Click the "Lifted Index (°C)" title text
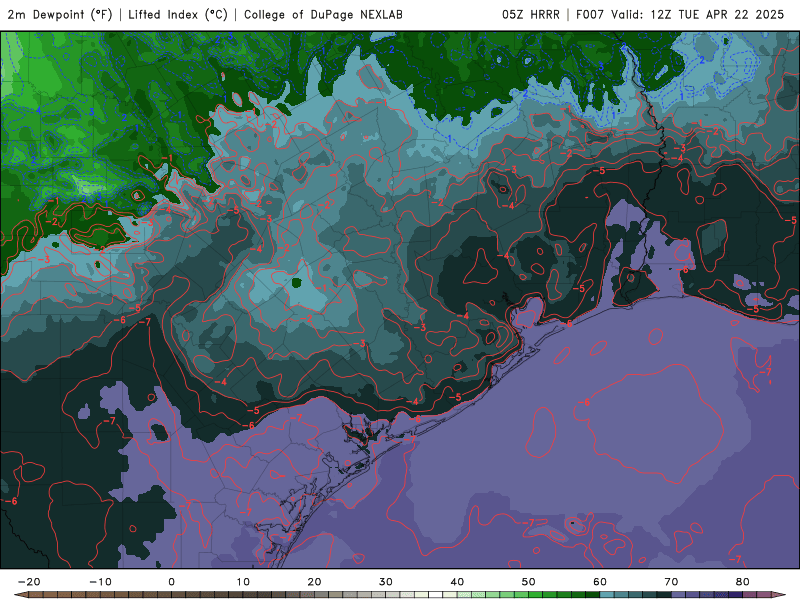The image size is (800, 600). (x=178, y=14)
